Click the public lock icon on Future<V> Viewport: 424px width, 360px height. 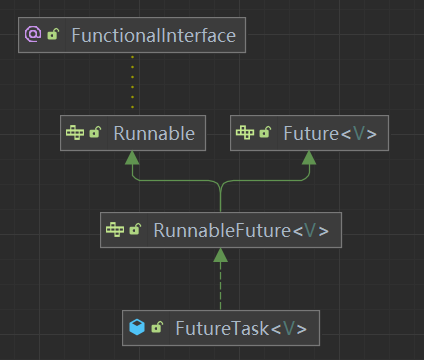point(265,132)
